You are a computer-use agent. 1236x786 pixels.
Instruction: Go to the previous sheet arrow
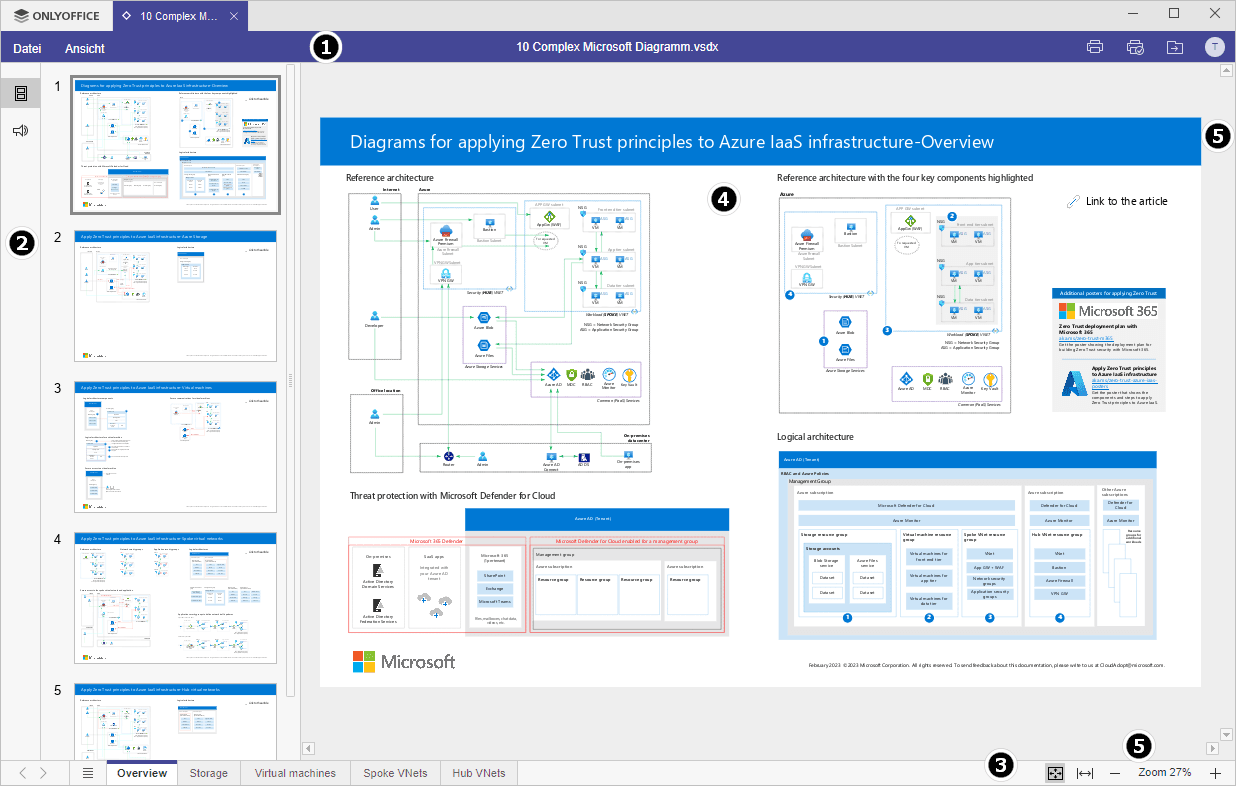(23, 773)
